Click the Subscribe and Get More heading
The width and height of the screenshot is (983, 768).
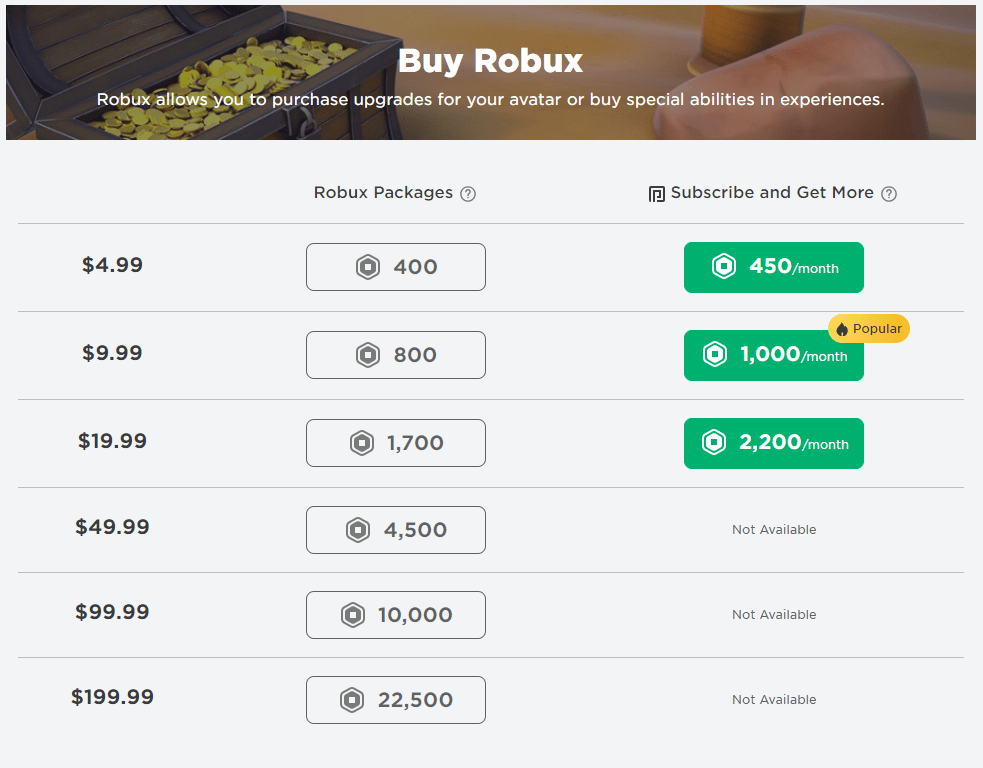(x=772, y=192)
